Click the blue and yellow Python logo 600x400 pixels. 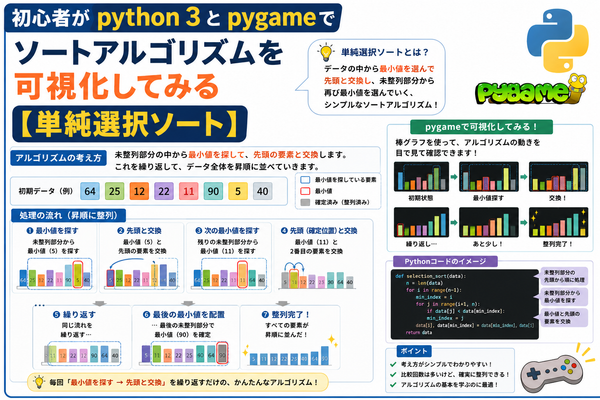click(x=558, y=41)
